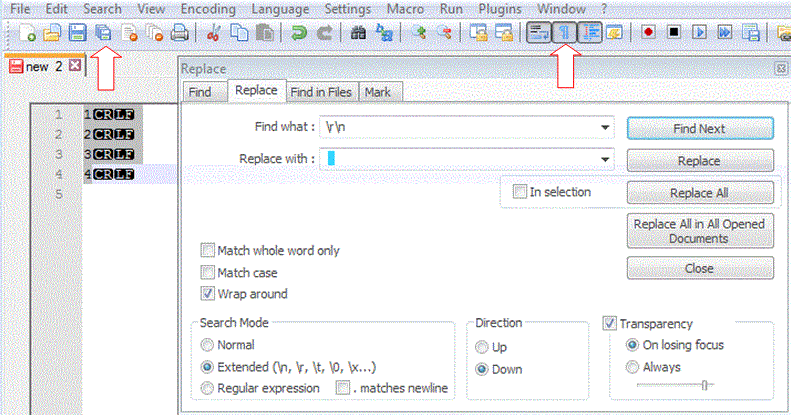Select Normal search mode

coord(207,345)
